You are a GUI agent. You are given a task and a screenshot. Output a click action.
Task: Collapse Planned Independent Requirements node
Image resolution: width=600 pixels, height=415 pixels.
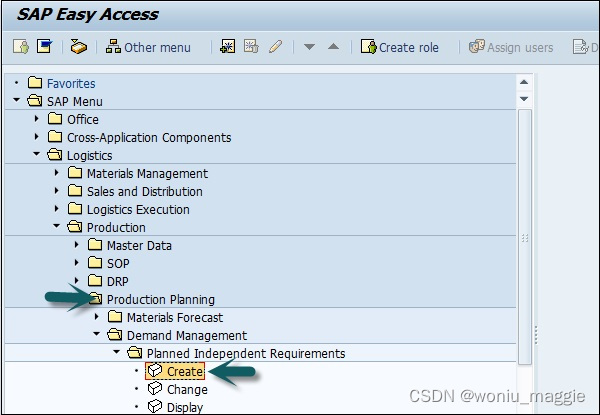pos(116,352)
